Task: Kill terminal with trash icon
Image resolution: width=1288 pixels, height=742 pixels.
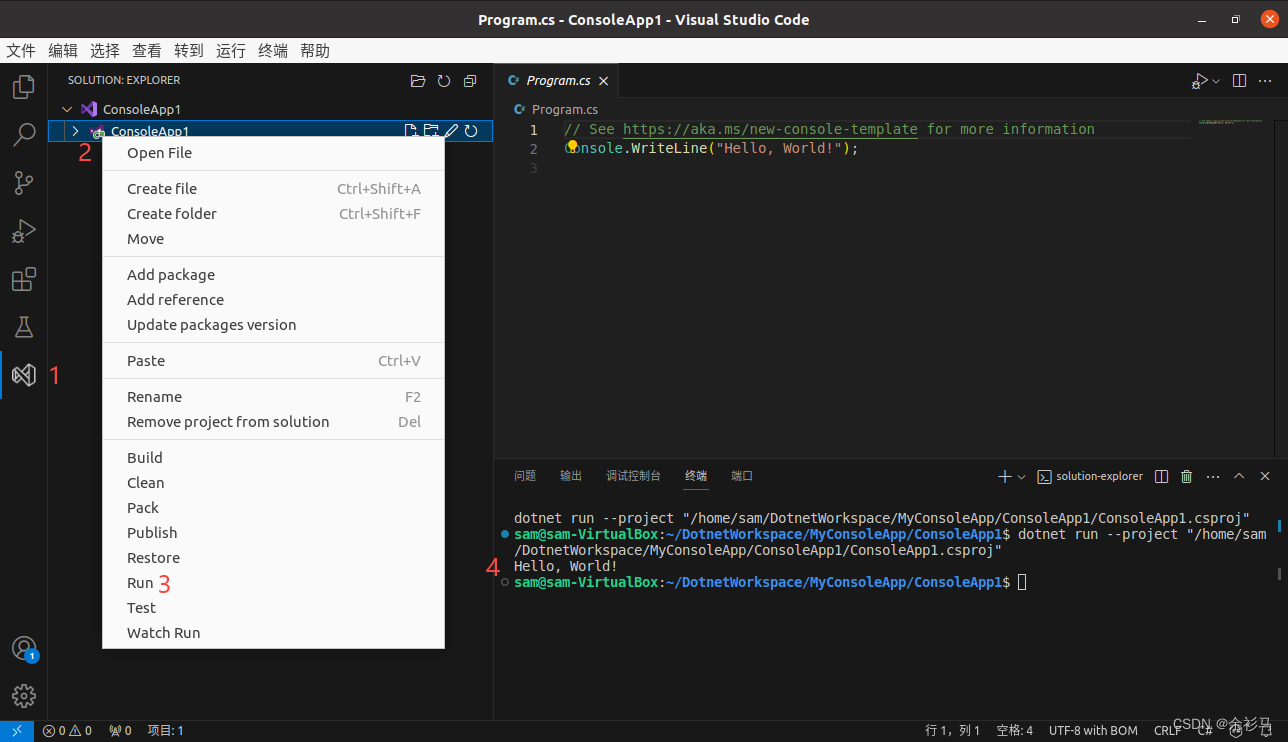Action: (1187, 477)
